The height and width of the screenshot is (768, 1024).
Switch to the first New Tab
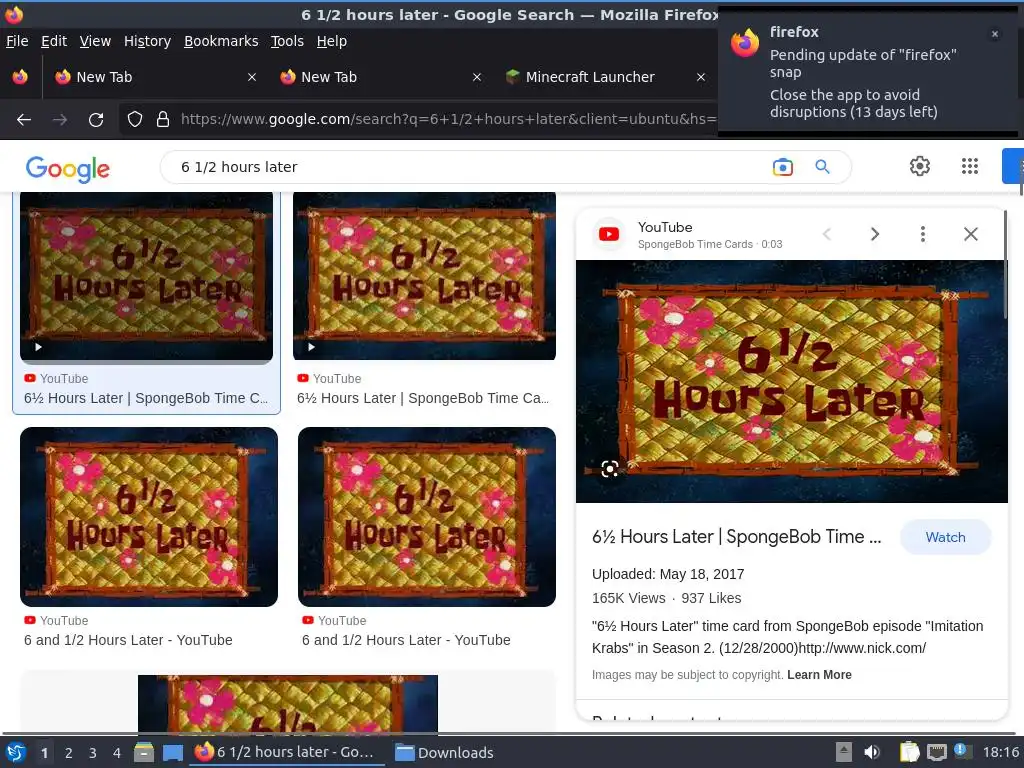pyautogui.click(x=155, y=77)
